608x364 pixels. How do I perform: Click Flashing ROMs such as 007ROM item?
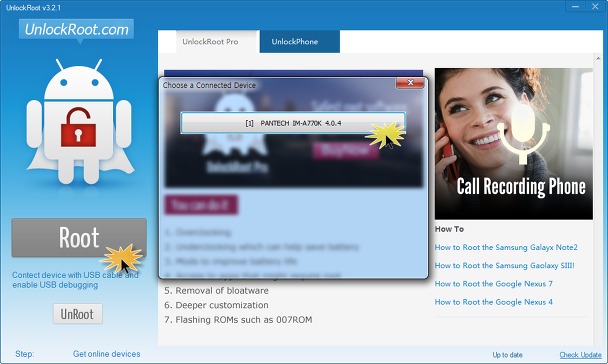tap(238, 320)
